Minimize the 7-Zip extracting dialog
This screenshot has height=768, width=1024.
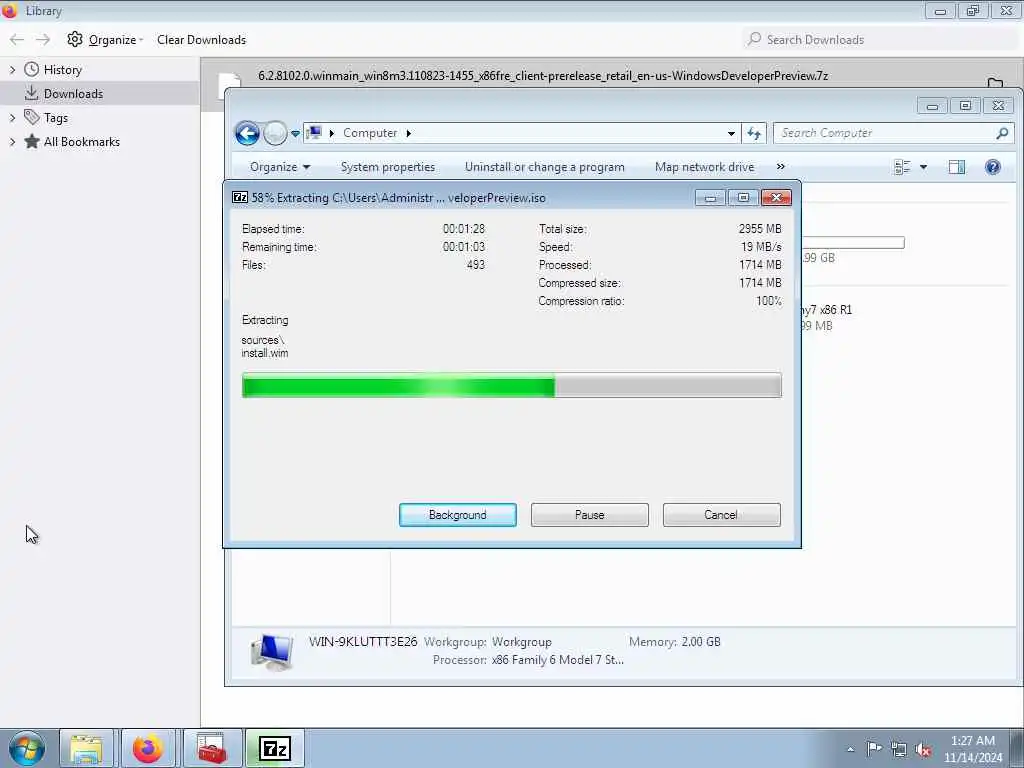pos(710,197)
